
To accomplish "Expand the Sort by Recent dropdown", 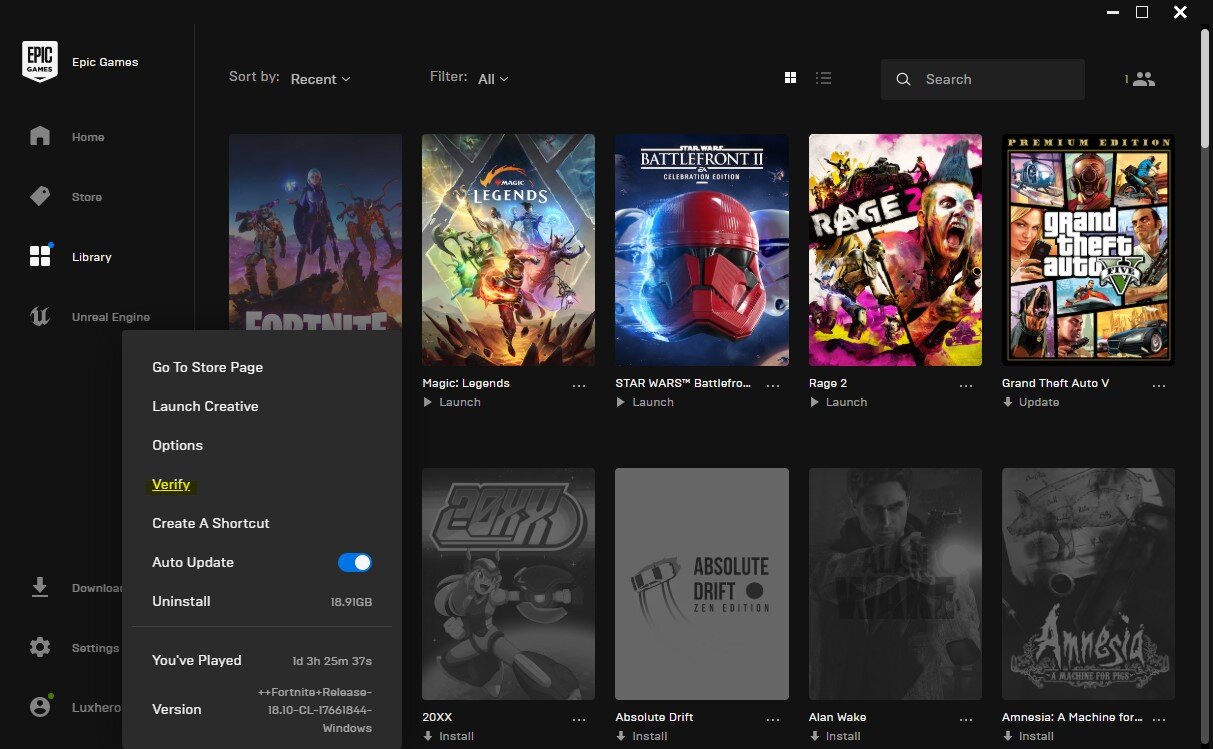I will [320, 79].
